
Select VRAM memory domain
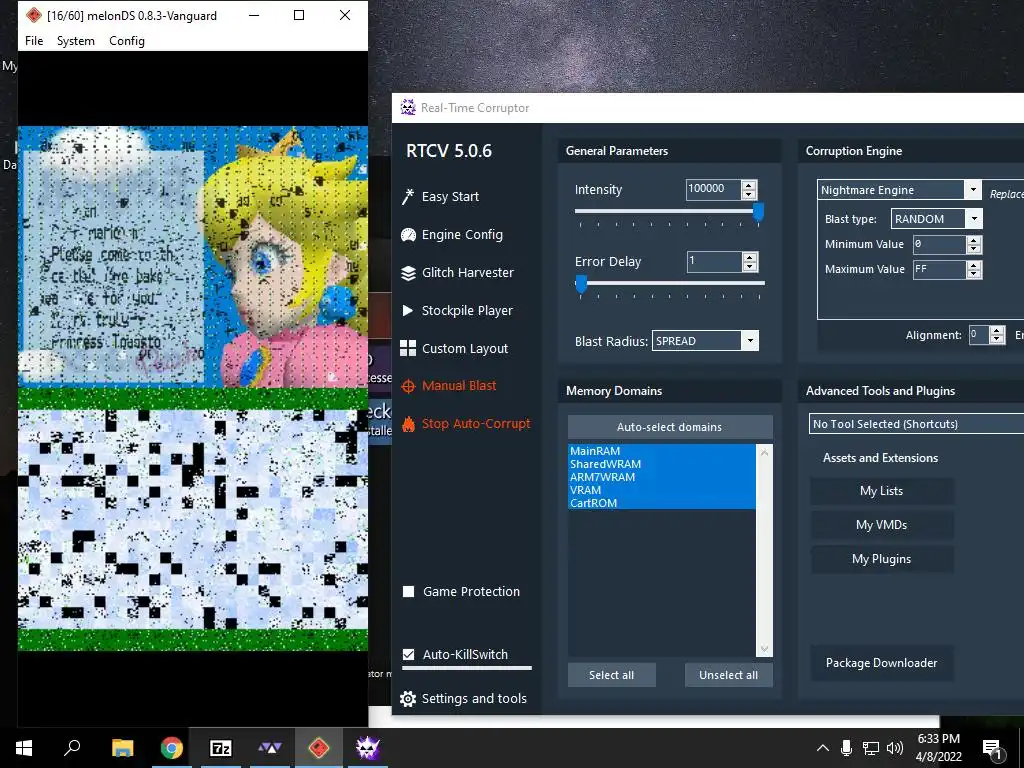(662, 490)
